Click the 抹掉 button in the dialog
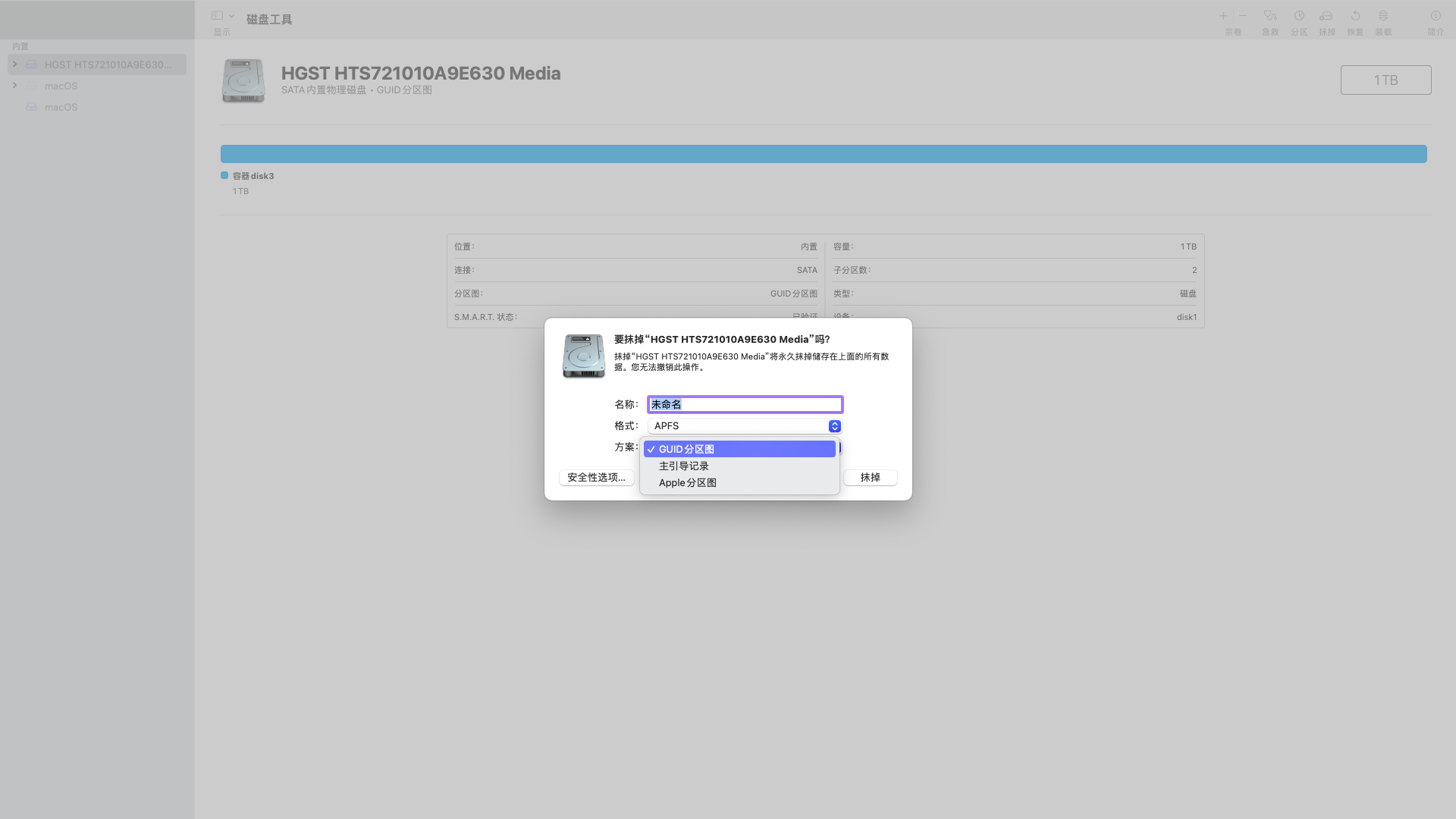 coord(870,478)
